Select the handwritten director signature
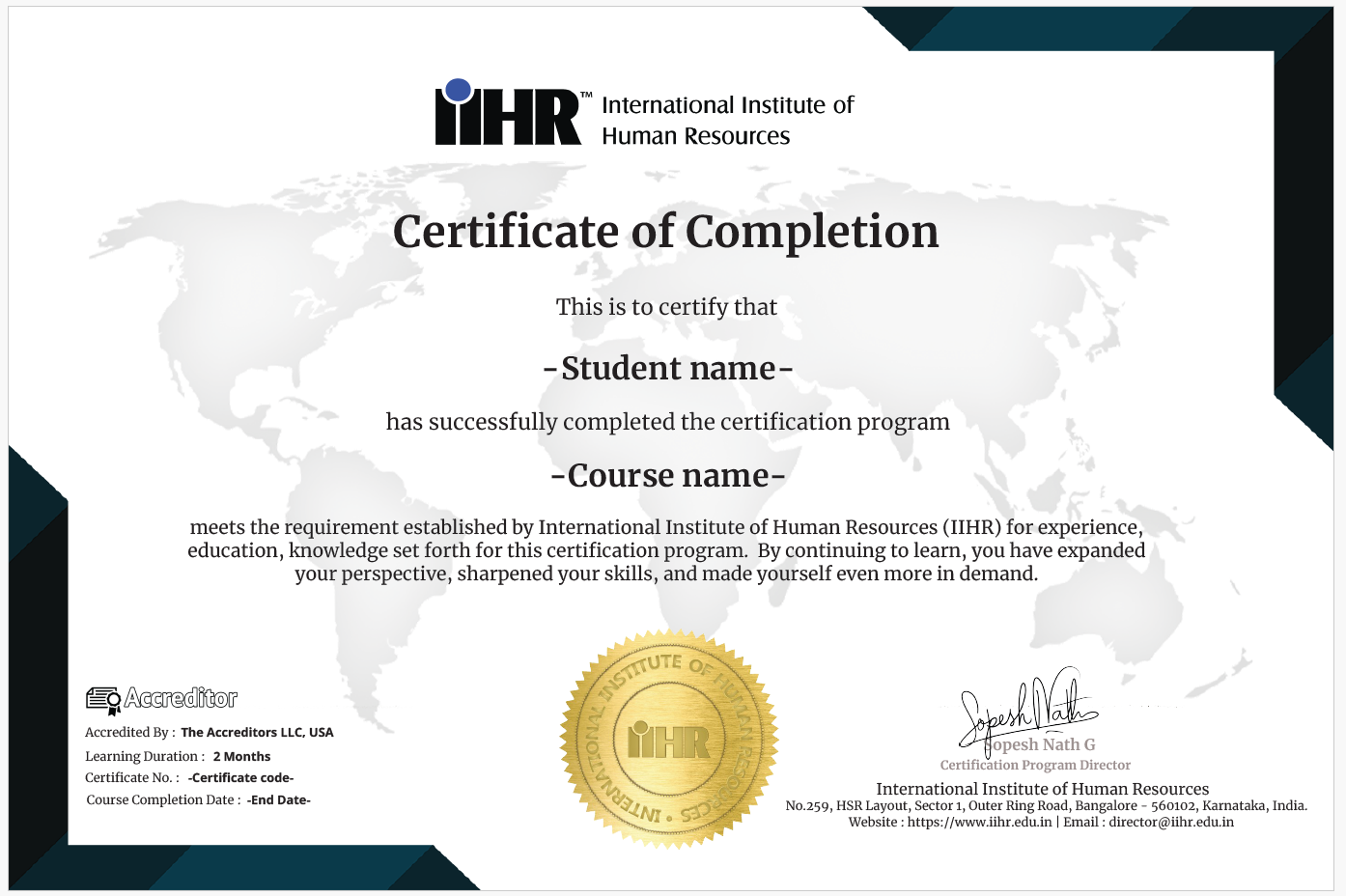 tap(1025, 712)
